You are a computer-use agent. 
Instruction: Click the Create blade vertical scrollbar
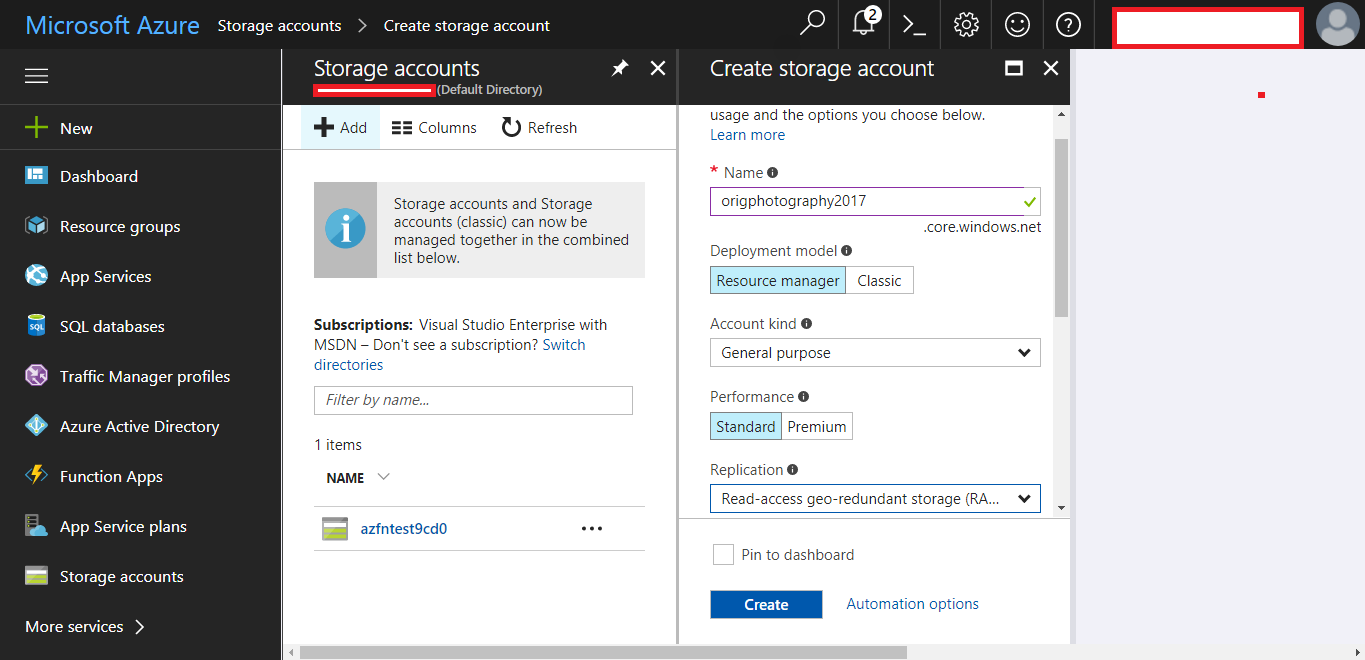tap(1061, 228)
